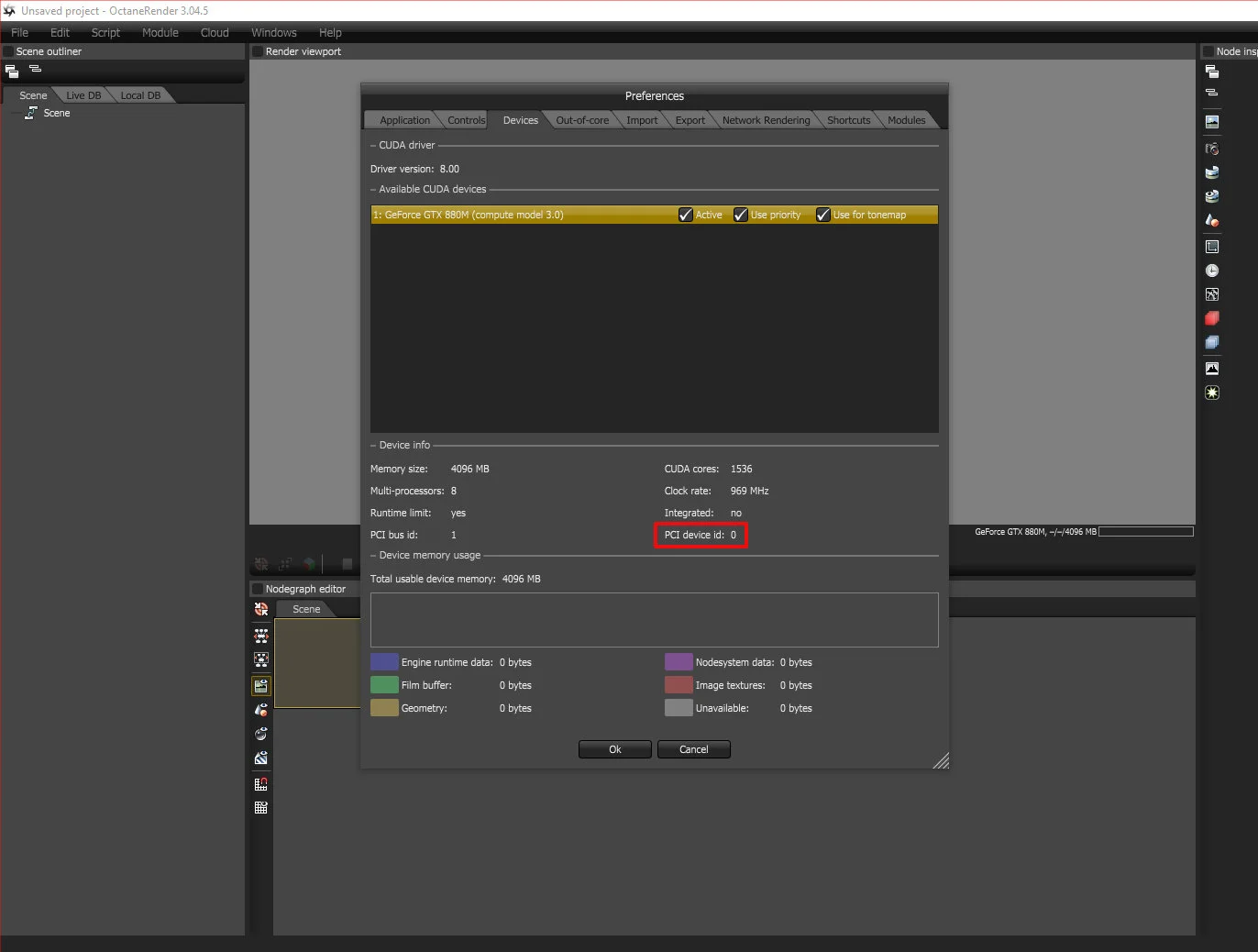Toggle mesh preview eye icon in Nodegraph editor

[261, 710]
